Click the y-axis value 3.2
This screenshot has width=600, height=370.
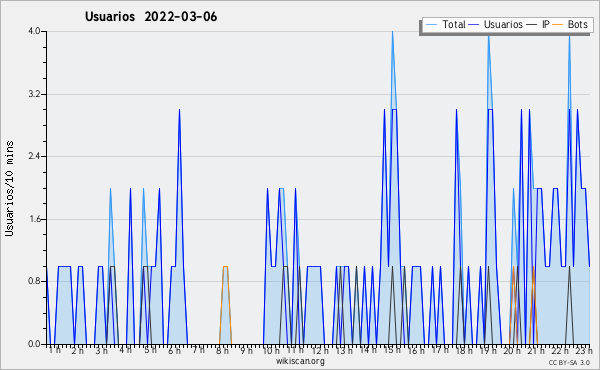[34, 94]
